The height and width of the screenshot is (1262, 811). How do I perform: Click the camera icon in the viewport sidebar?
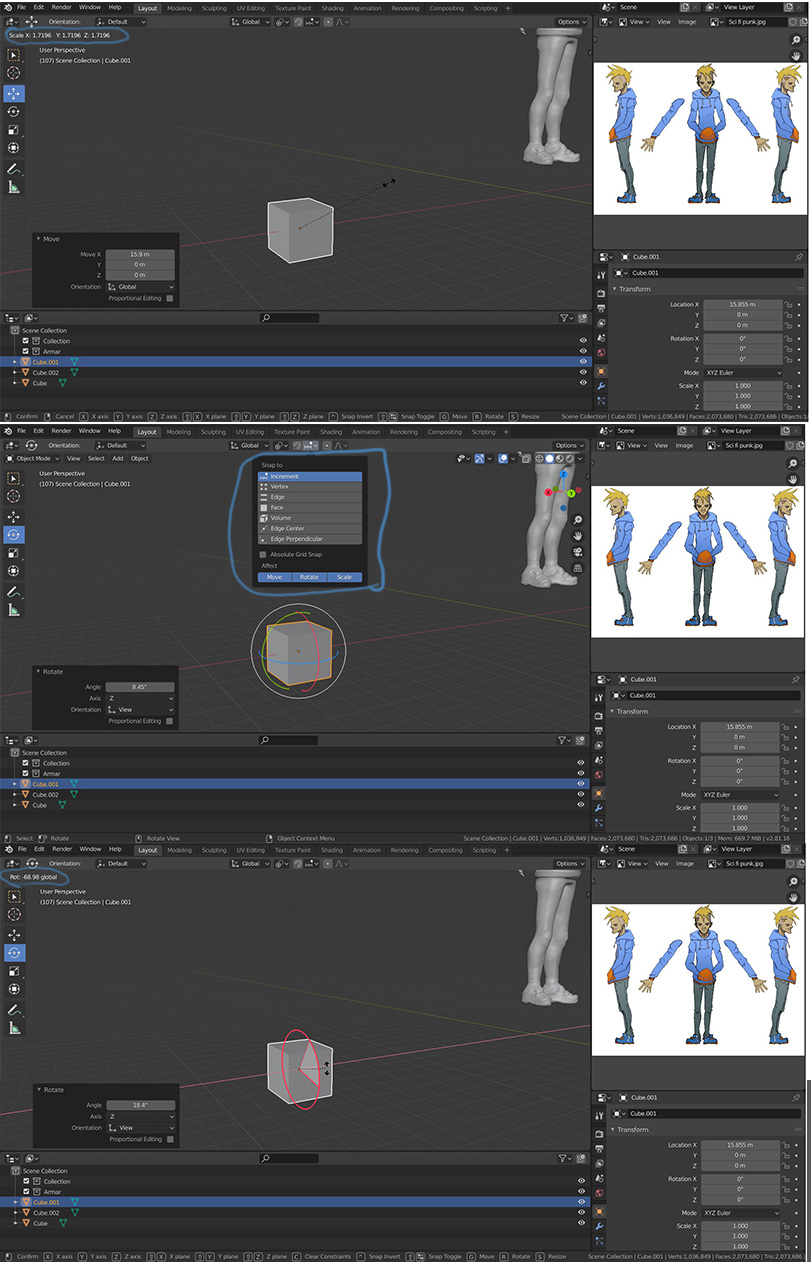(x=578, y=552)
